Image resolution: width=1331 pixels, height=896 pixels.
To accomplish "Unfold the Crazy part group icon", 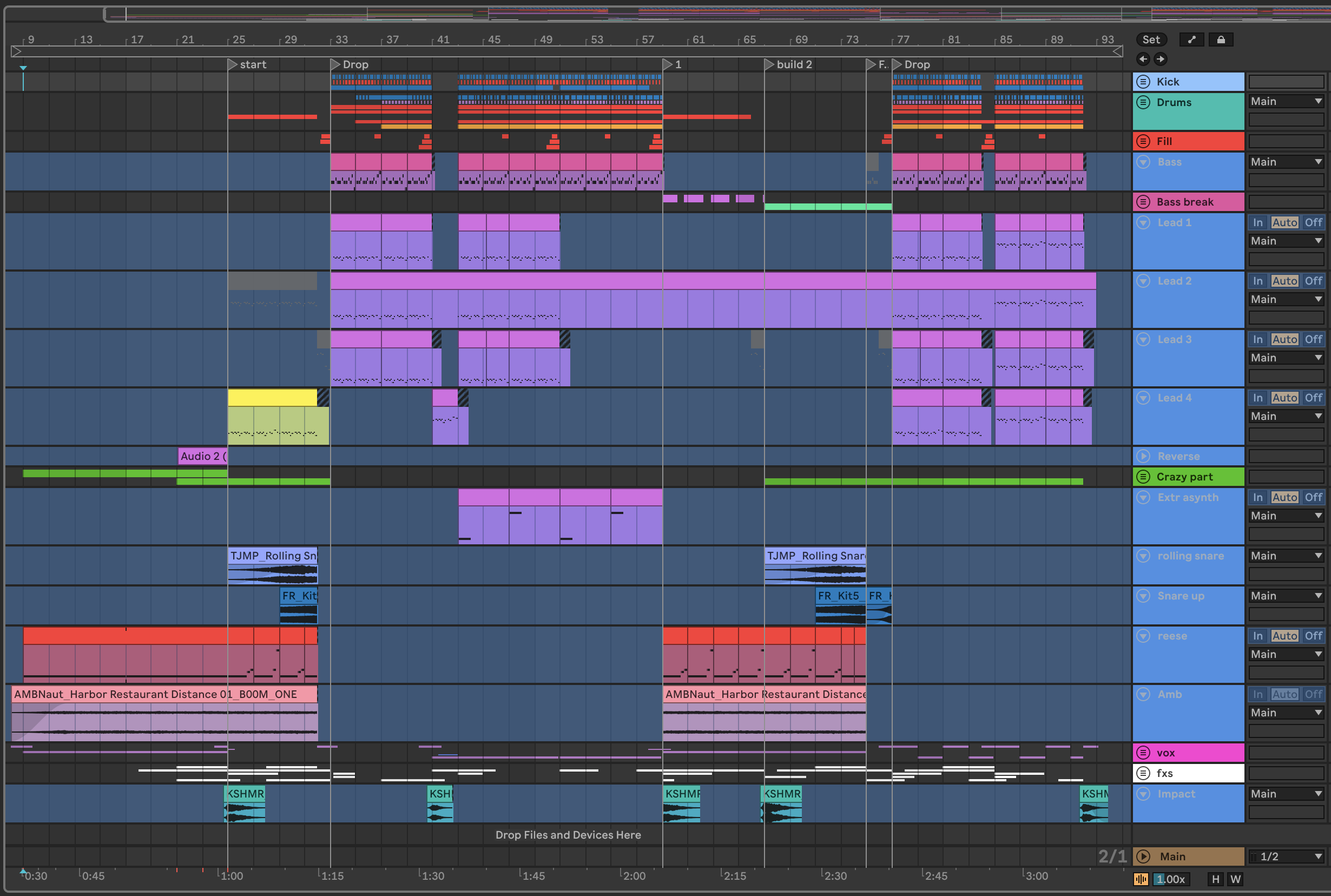I will pyautogui.click(x=1143, y=477).
